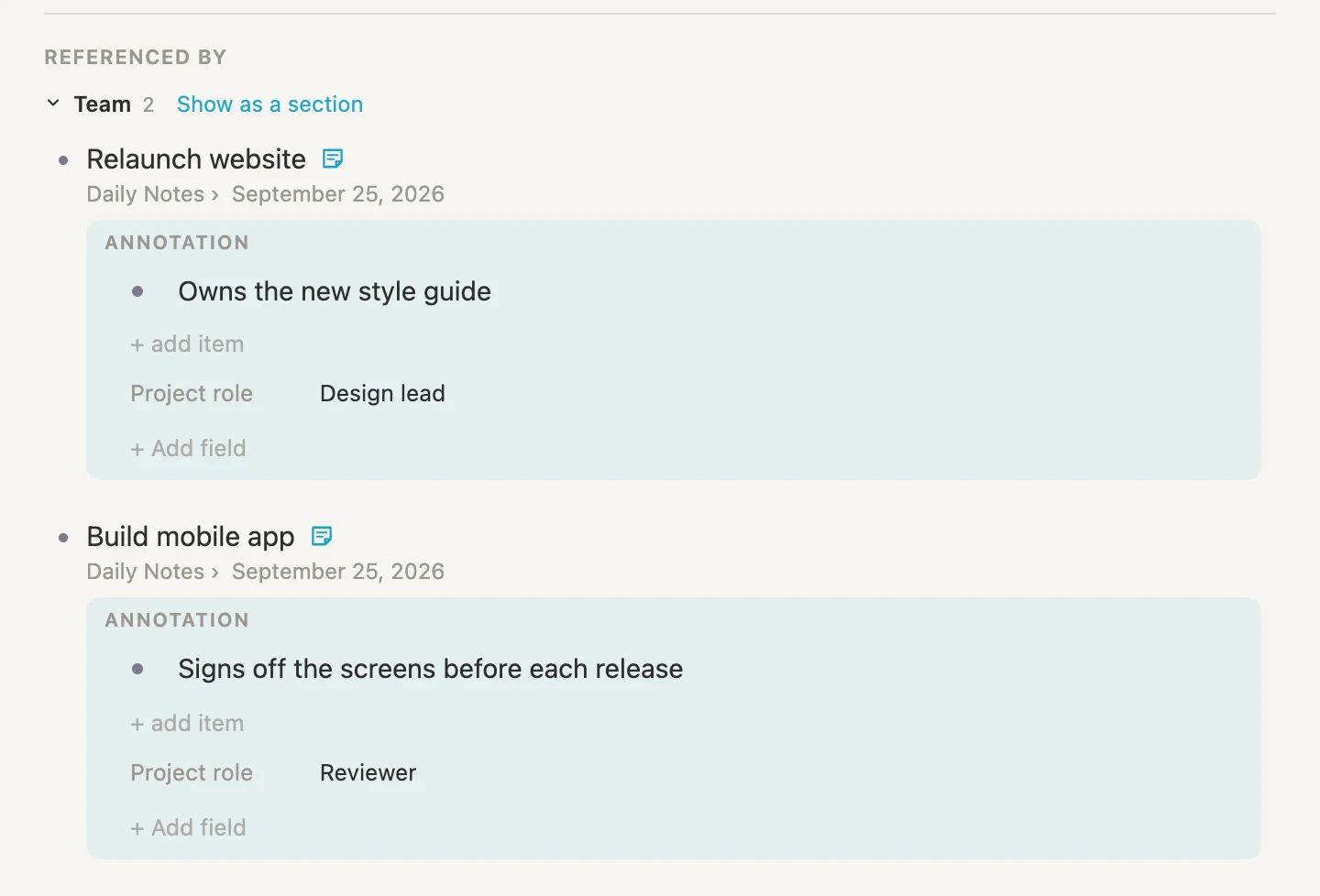Open Daily Notes breadcrumb under Relaunch website

coord(146,194)
